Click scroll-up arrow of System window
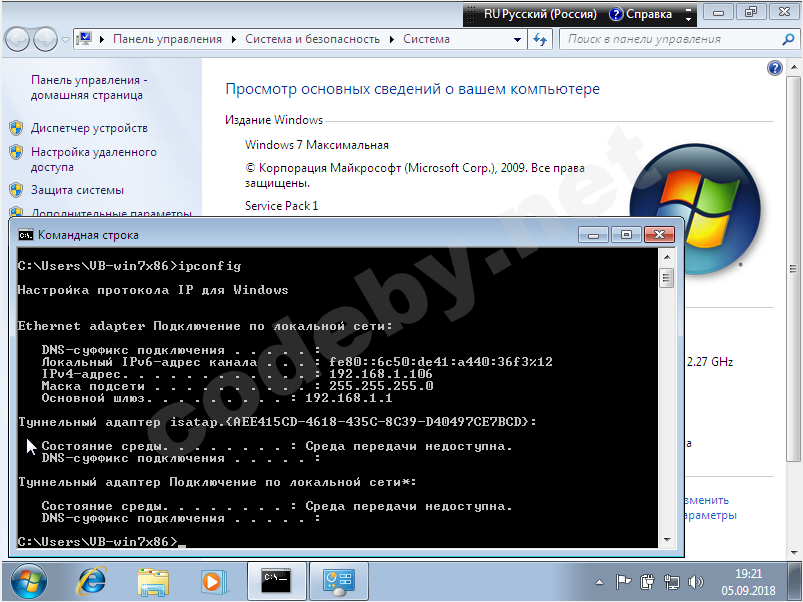803x602 pixels. point(794,68)
